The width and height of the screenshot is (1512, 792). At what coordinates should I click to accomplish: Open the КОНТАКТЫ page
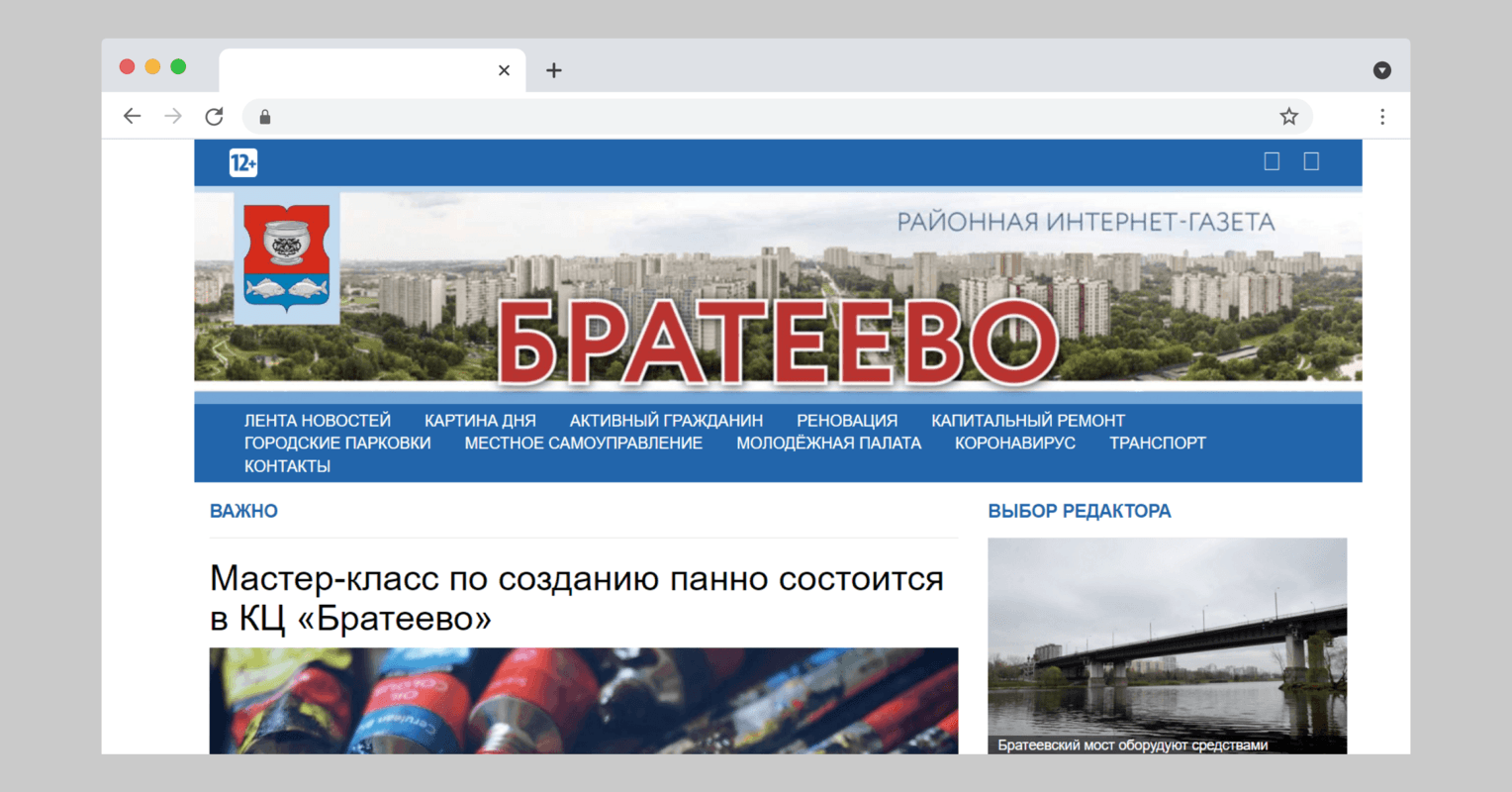pyautogui.click(x=287, y=466)
